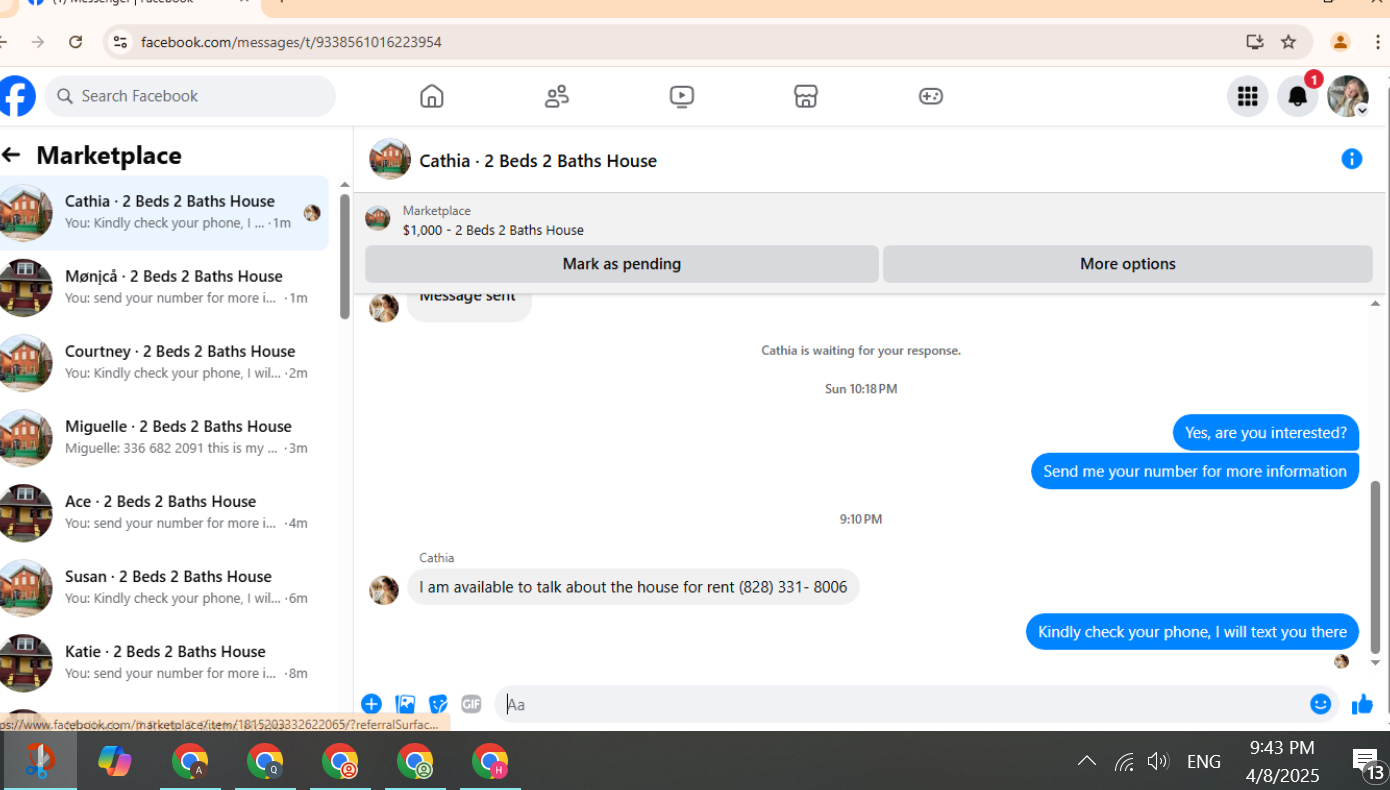
Task: Choose a sticker icon in composer
Action: point(438,704)
